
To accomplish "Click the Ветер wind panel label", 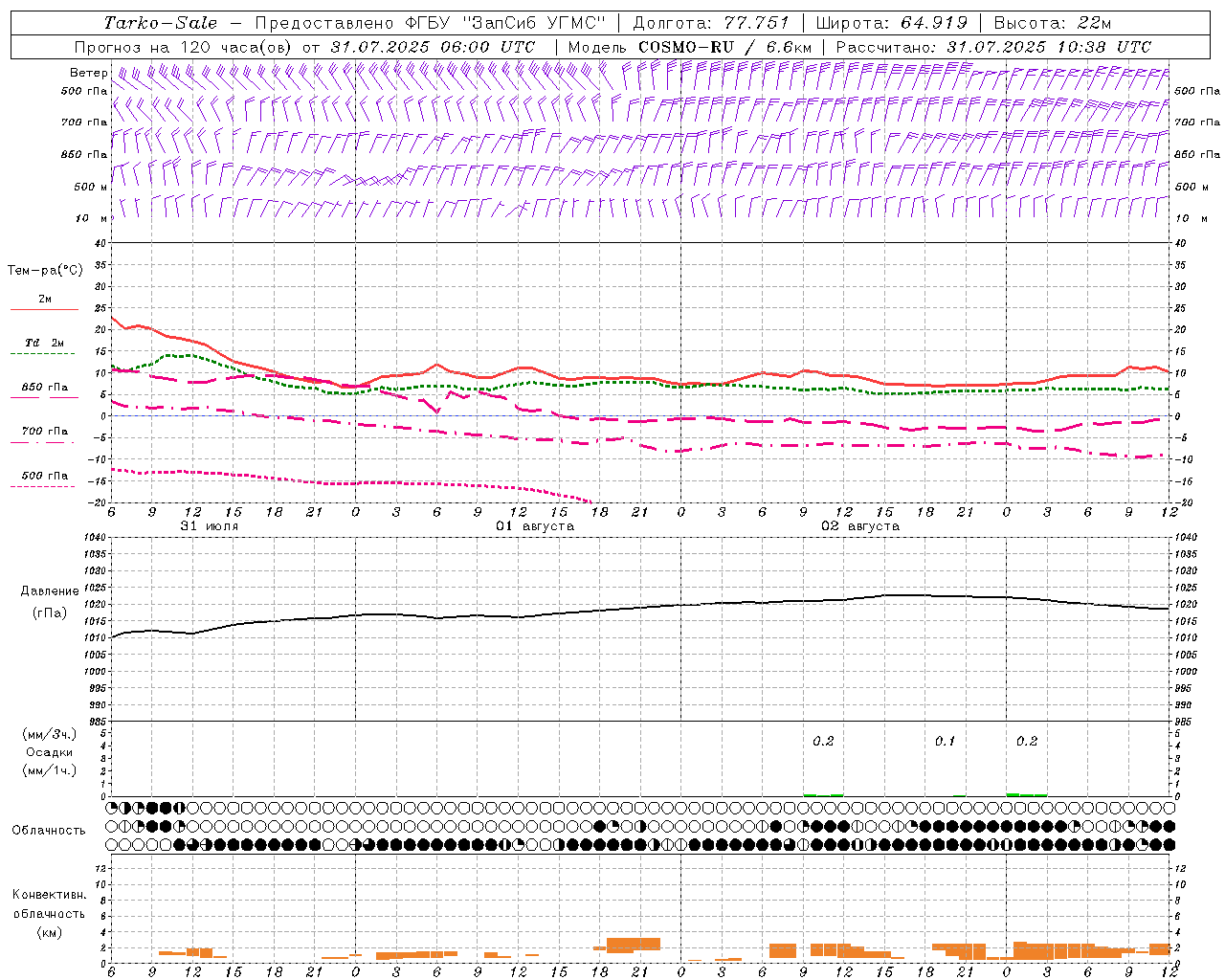I will pyautogui.click(x=88, y=73).
